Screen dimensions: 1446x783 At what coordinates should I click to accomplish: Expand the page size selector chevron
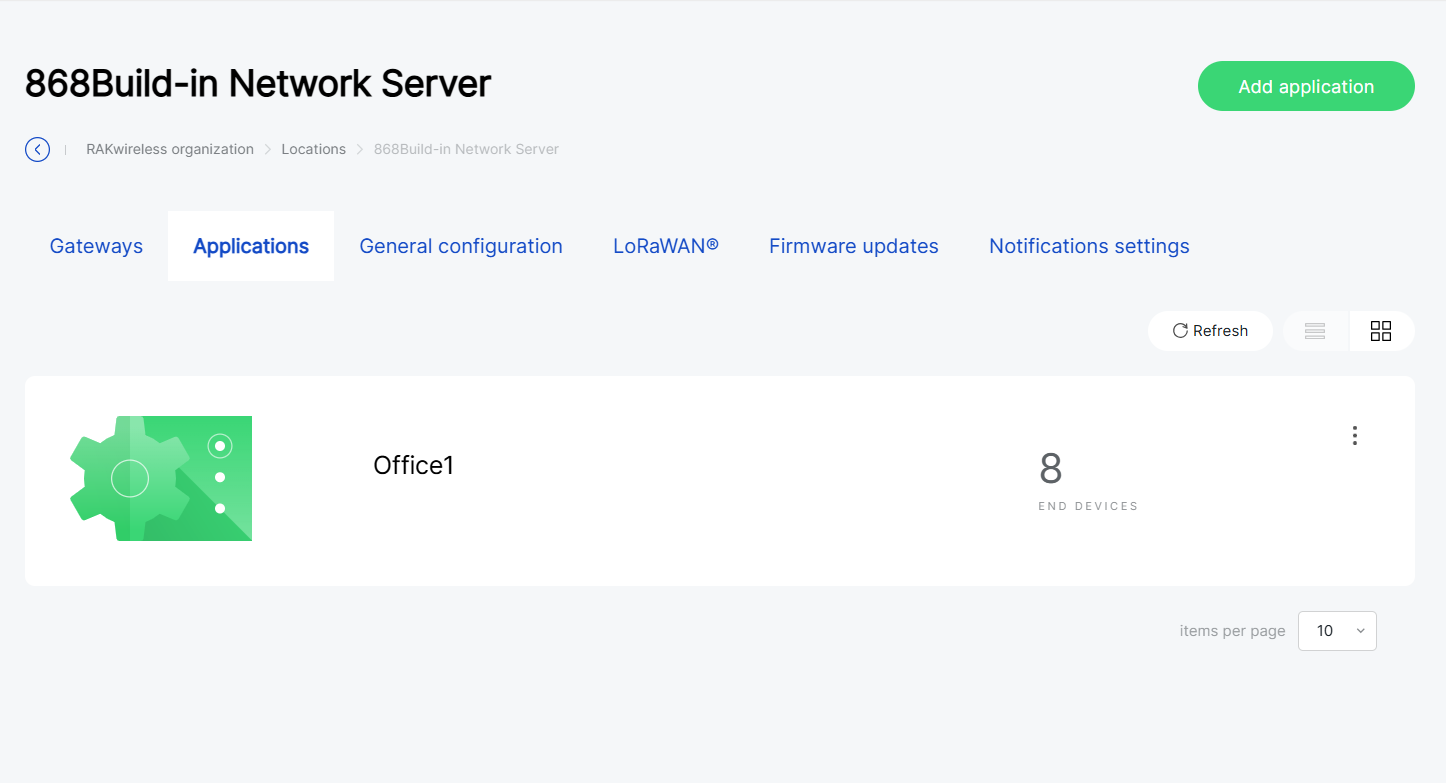(1360, 631)
